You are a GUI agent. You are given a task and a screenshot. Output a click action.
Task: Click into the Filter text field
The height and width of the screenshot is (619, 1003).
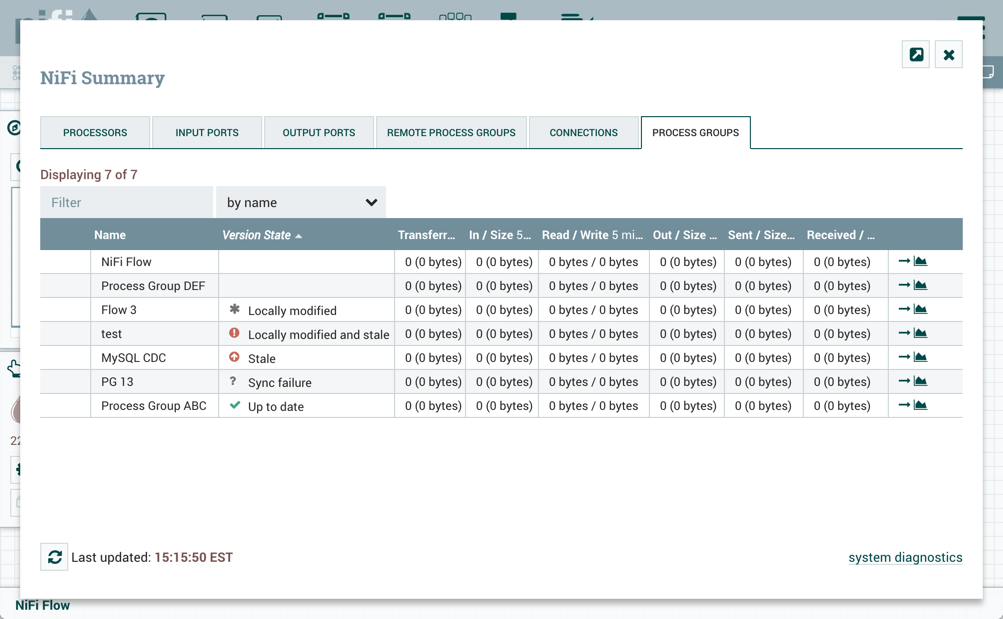point(126,203)
